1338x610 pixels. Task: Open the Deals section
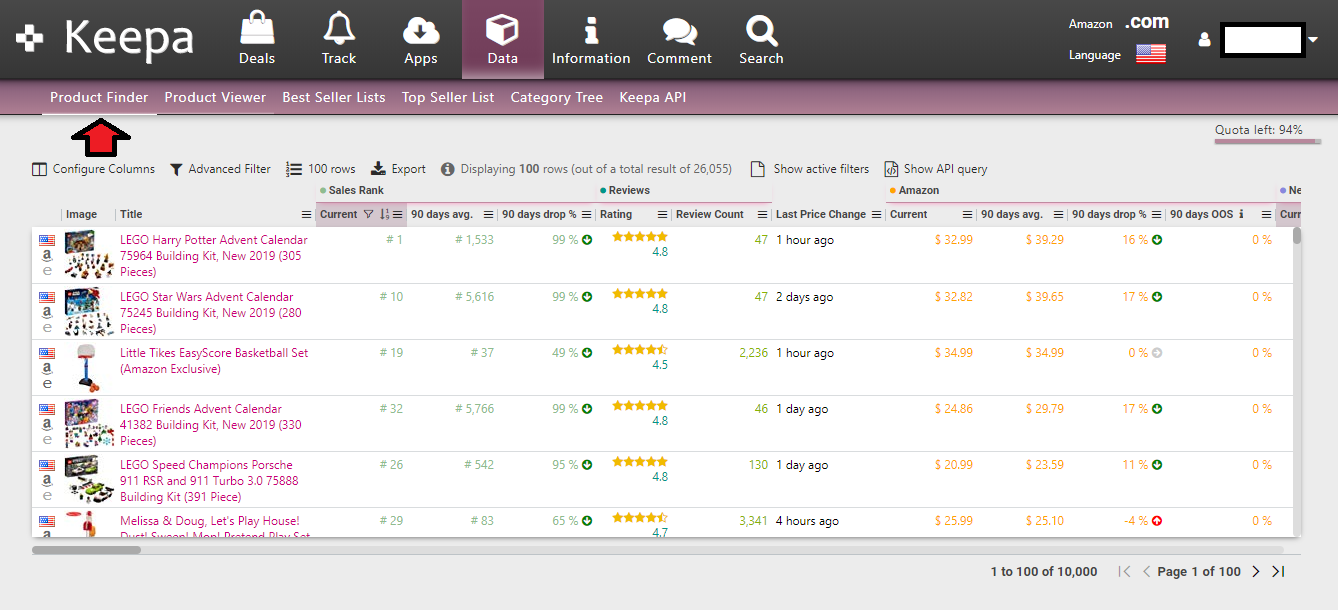(x=257, y=39)
